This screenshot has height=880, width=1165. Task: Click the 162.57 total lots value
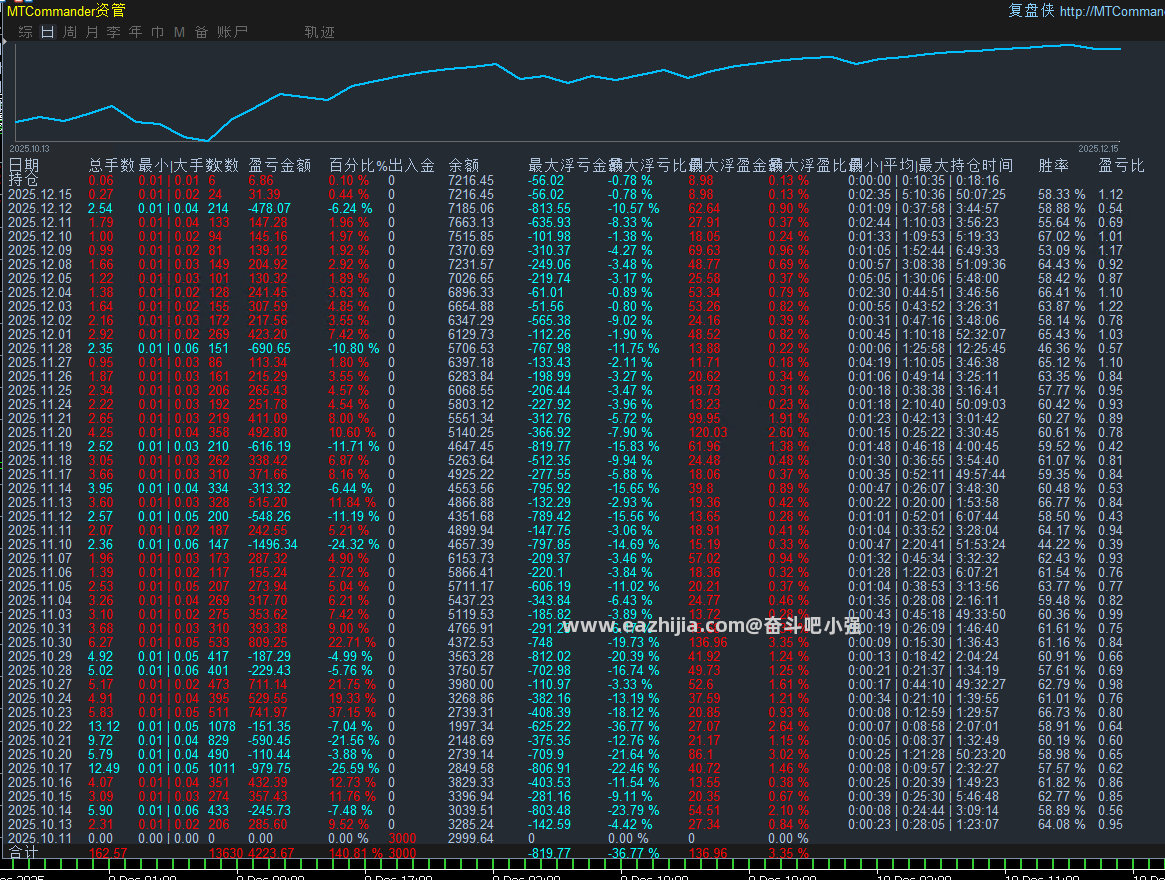click(108, 853)
